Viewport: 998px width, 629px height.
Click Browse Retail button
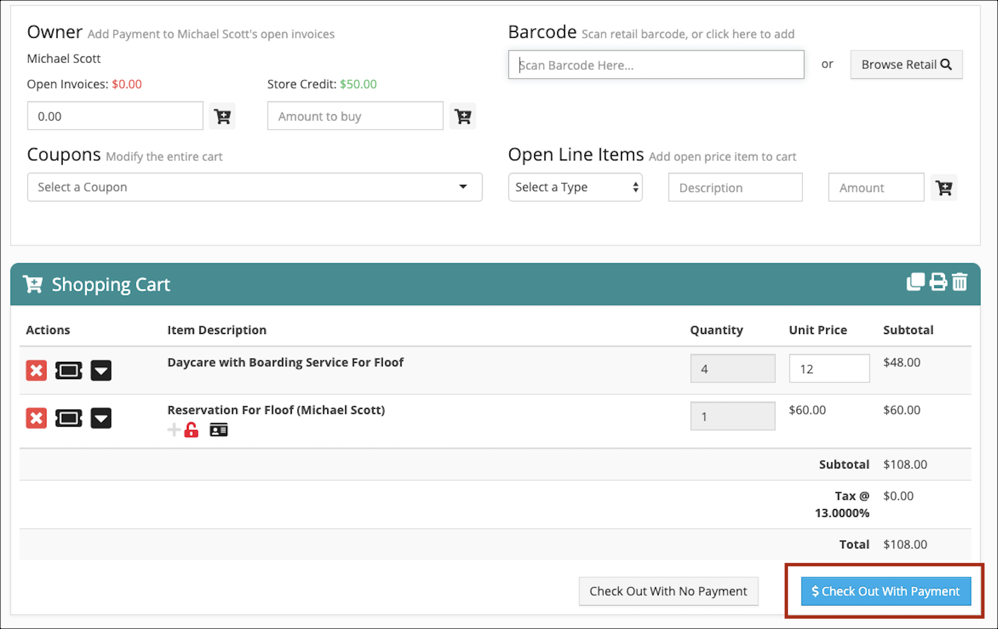906,64
